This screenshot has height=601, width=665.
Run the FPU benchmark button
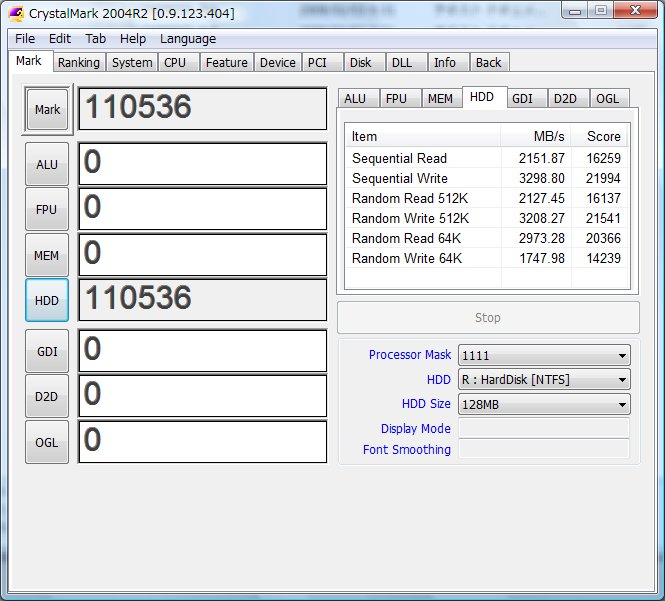pyautogui.click(x=47, y=210)
